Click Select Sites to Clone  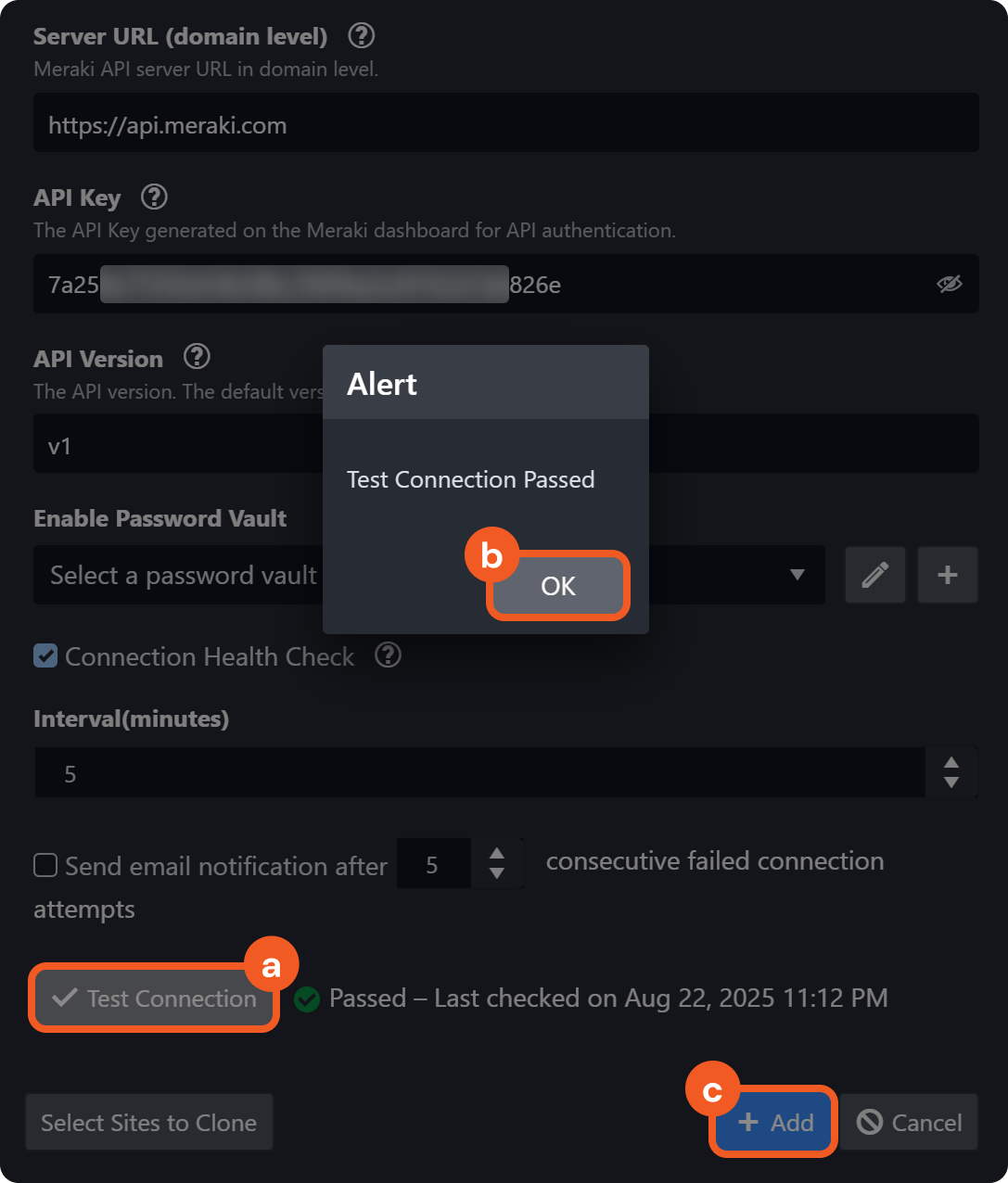pyautogui.click(x=148, y=1122)
